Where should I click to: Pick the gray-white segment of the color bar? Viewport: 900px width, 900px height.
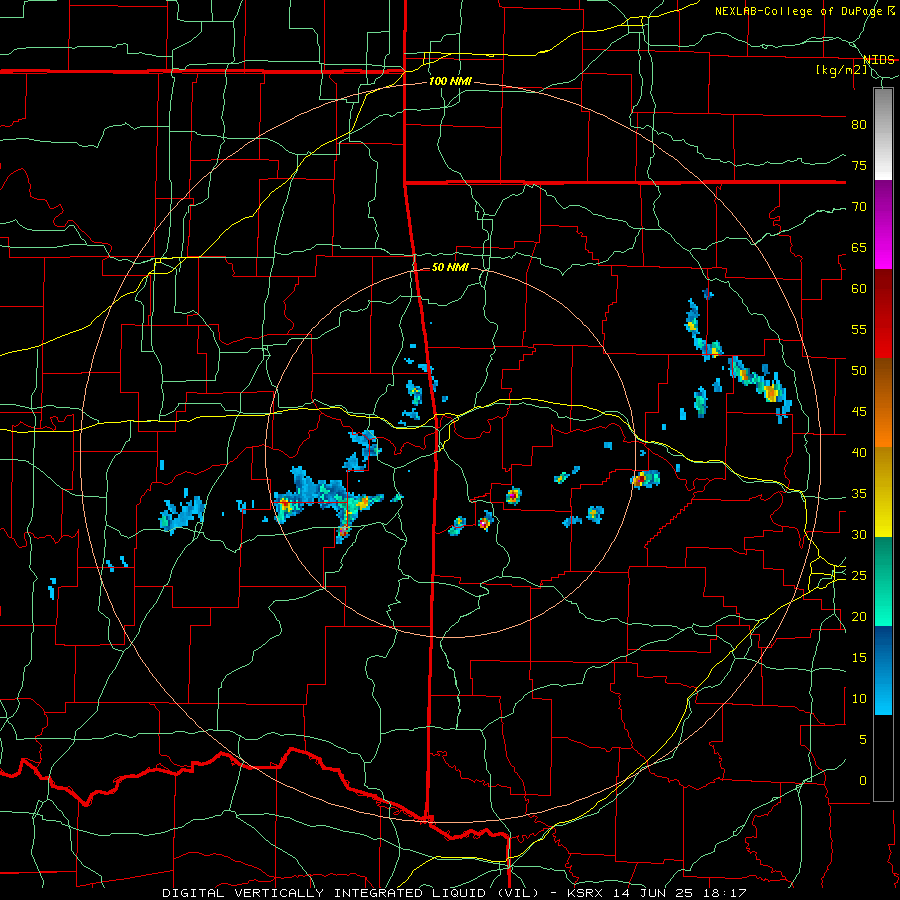[883, 134]
